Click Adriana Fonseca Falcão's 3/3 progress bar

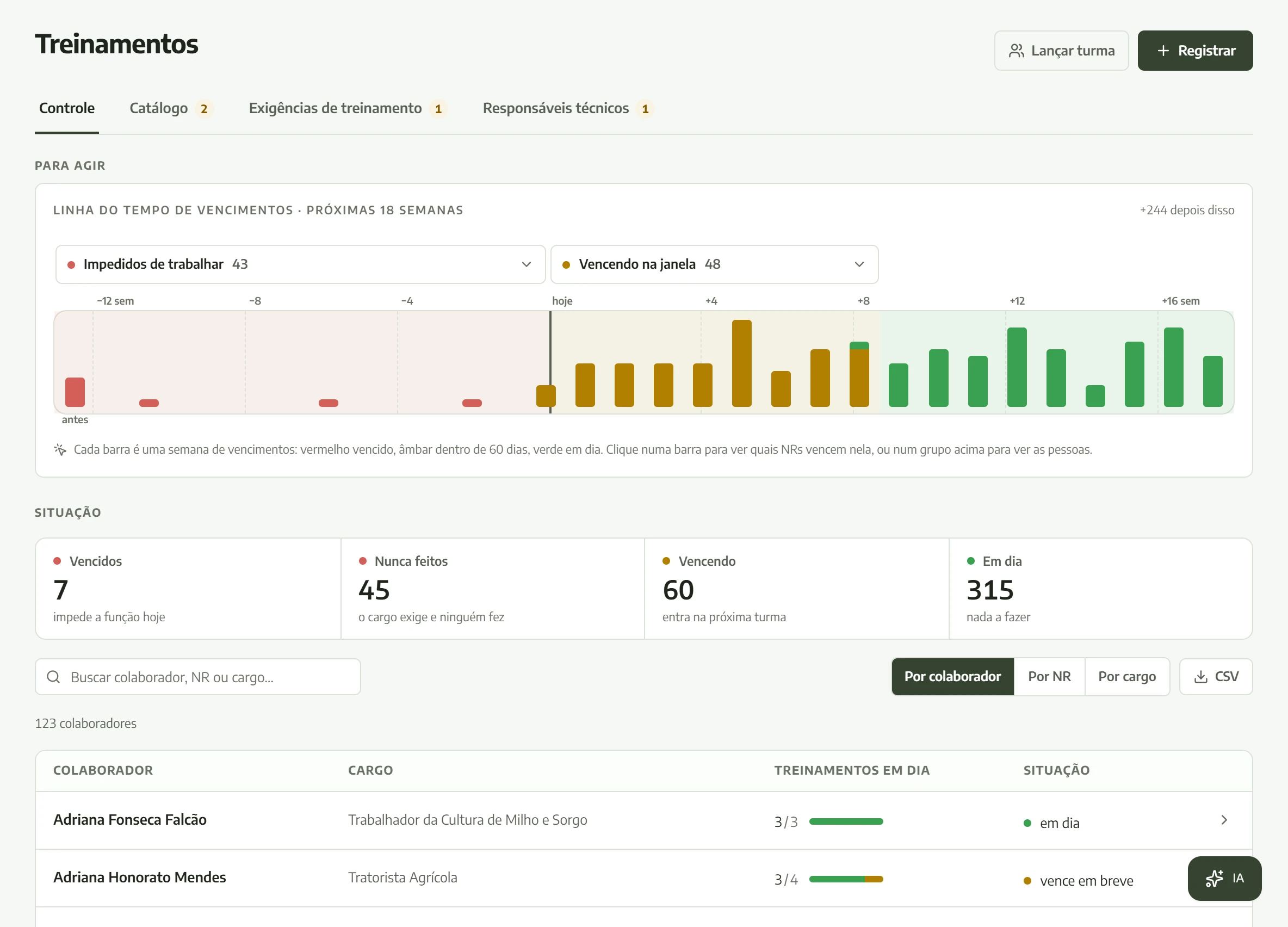pyautogui.click(x=846, y=821)
